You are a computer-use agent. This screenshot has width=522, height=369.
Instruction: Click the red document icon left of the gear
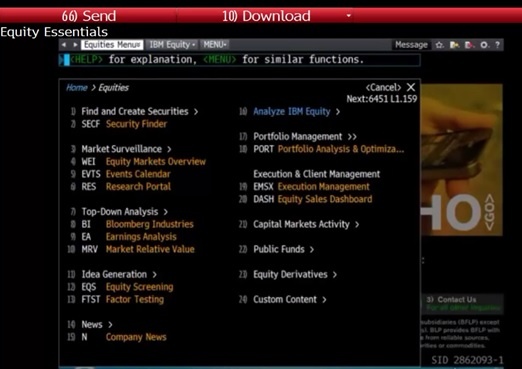469,45
